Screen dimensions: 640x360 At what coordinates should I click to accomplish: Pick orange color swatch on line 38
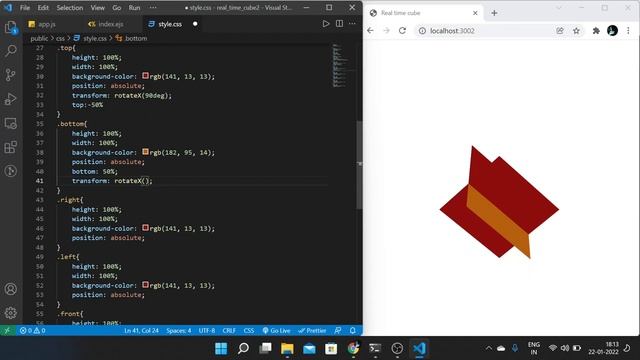pyautogui.click(x=145, y=152)
